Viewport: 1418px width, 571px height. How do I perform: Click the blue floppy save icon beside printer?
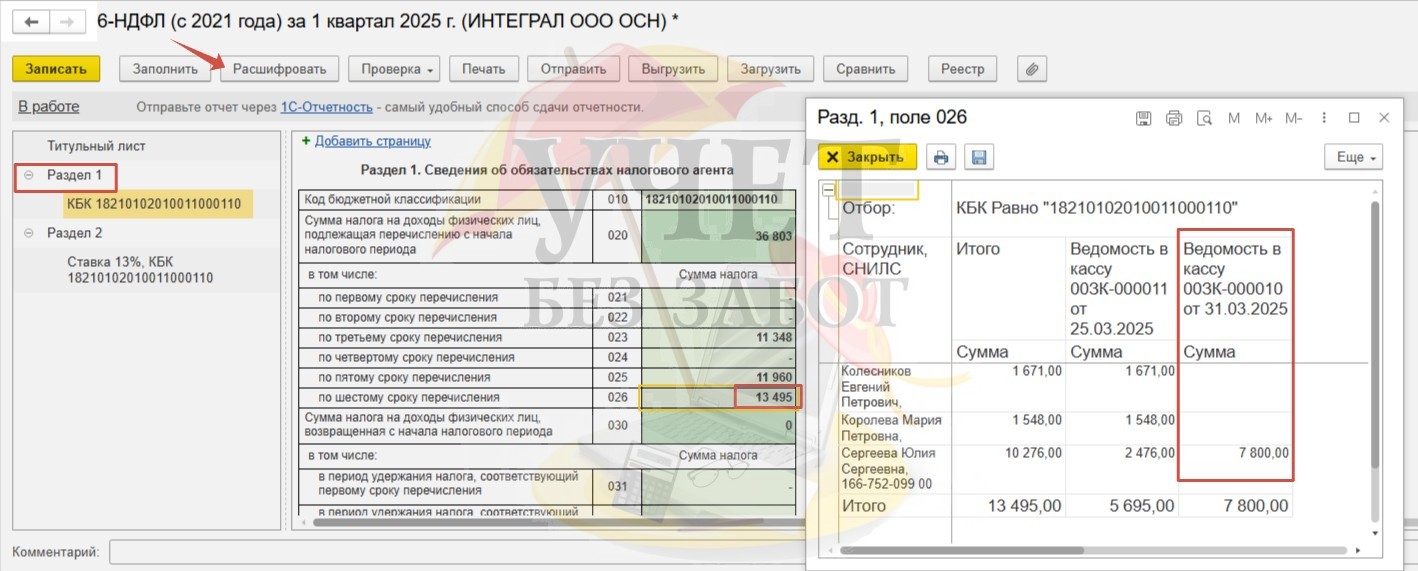coord(979,157)
